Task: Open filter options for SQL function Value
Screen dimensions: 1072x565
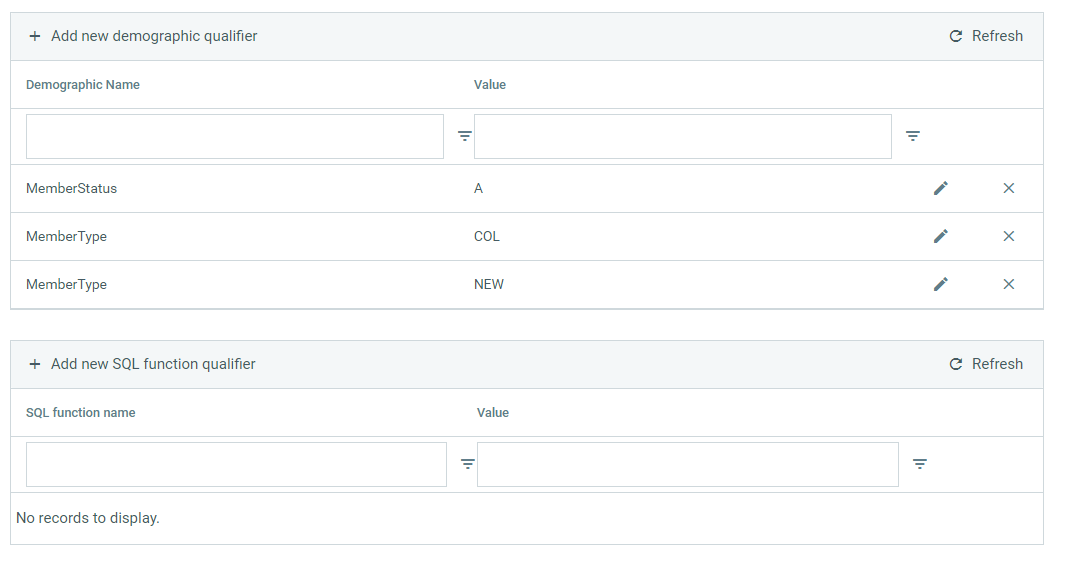Action: 920,464
